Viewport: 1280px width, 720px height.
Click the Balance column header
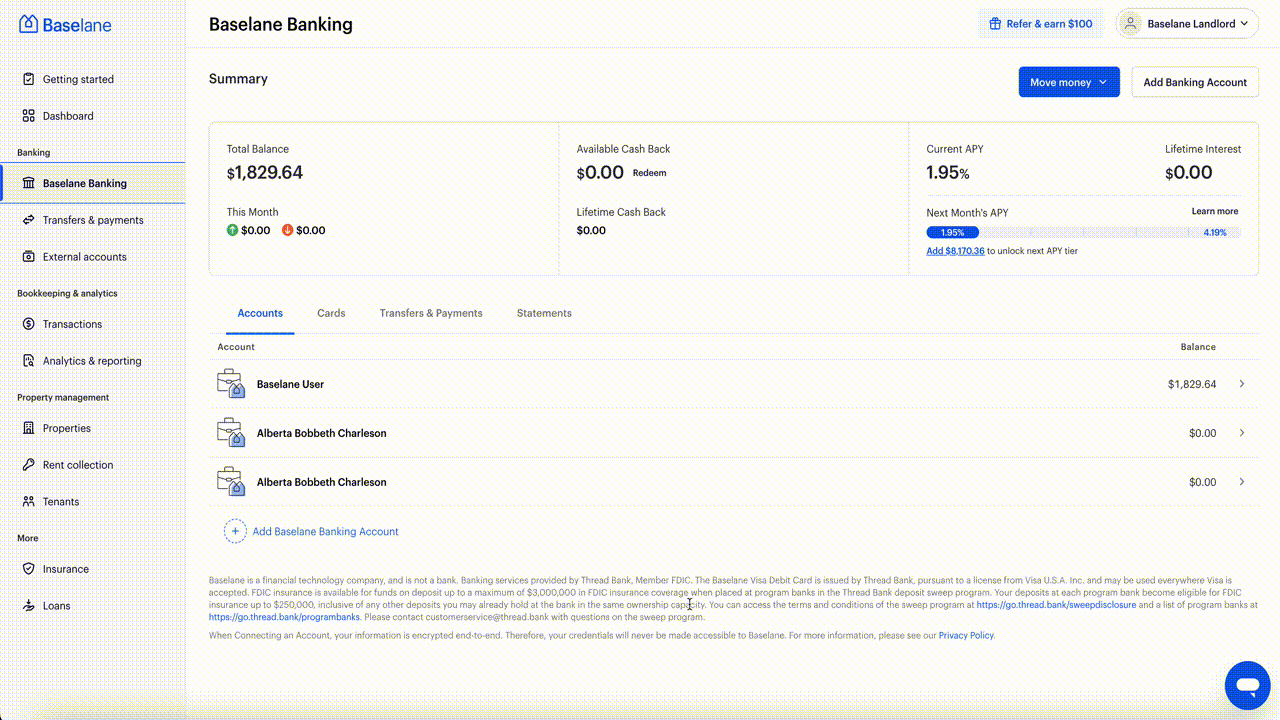point(1198,347)
